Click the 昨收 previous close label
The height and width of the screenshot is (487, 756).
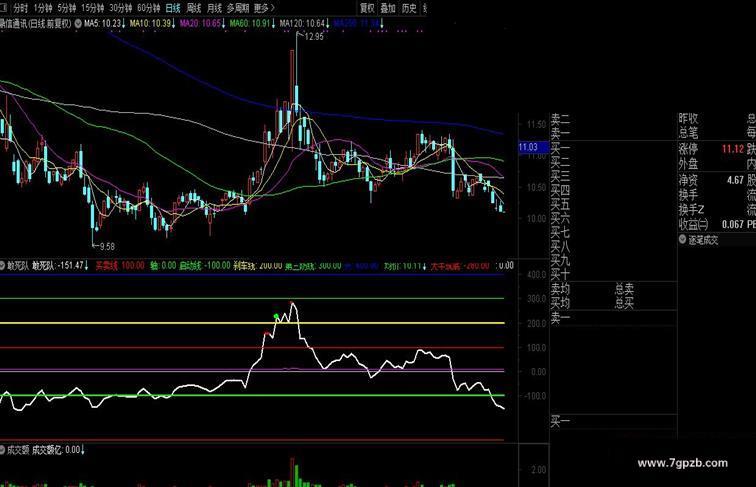click(688, 118)
